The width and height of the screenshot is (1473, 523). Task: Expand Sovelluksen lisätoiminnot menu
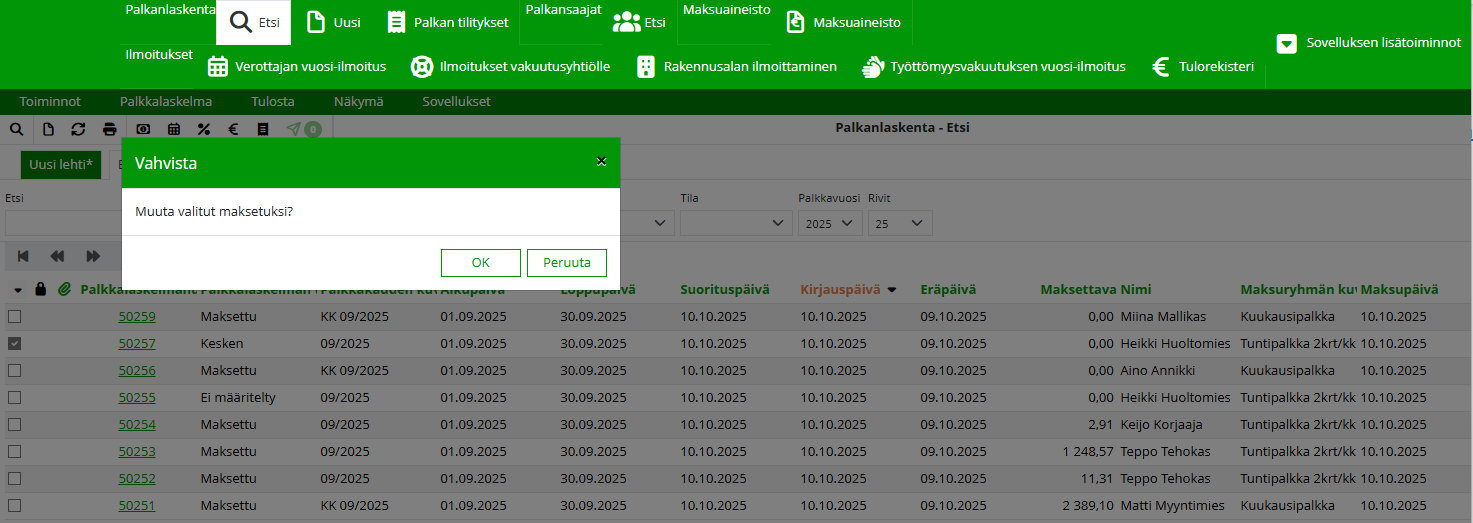point(1368,43)
